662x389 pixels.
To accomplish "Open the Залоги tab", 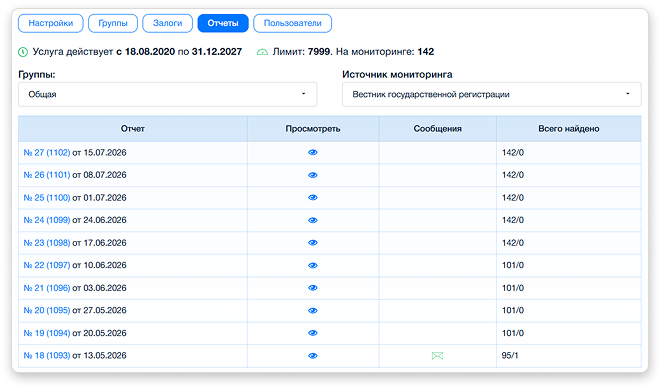I will coord(168,23).
